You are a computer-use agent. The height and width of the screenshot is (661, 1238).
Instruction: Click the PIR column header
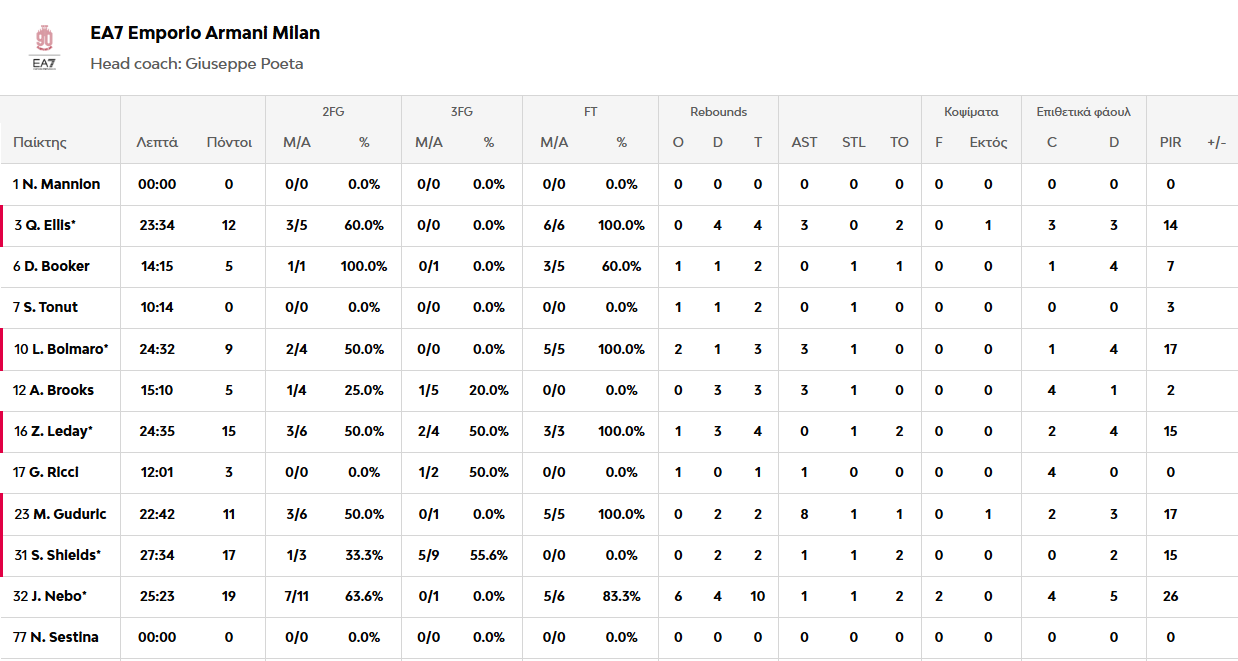1170,142
